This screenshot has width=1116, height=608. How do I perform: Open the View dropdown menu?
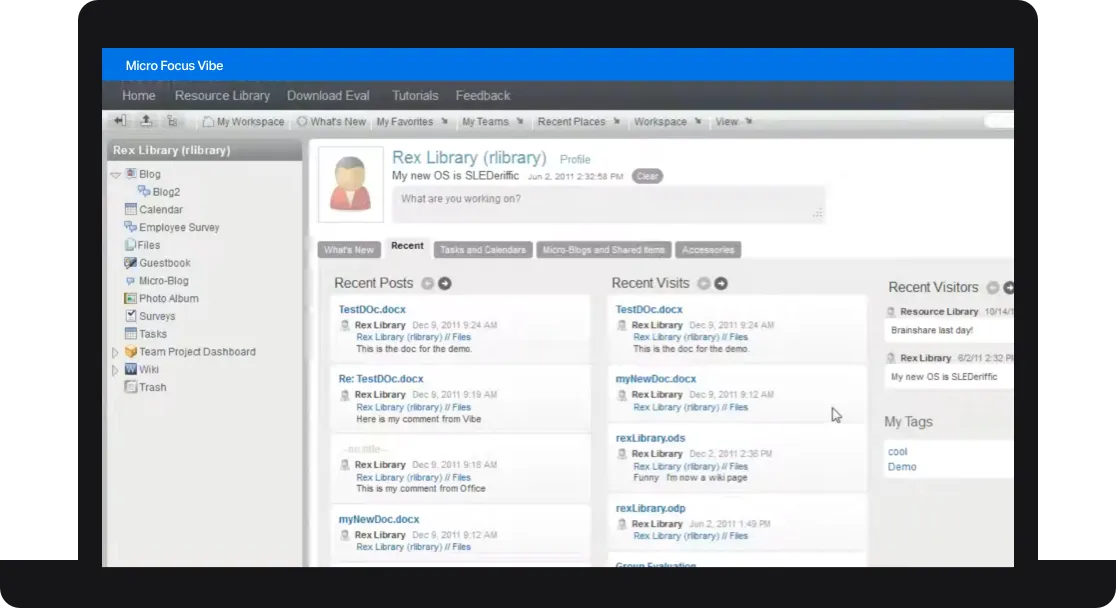pos(731,121)
